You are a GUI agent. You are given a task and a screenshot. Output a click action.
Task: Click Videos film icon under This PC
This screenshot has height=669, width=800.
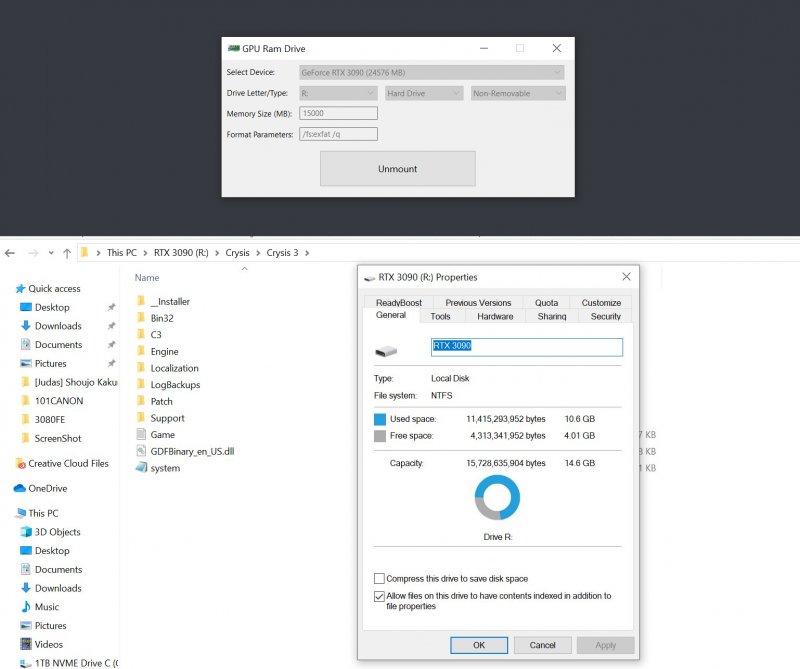pyautogui.click(x=26, y=644)
